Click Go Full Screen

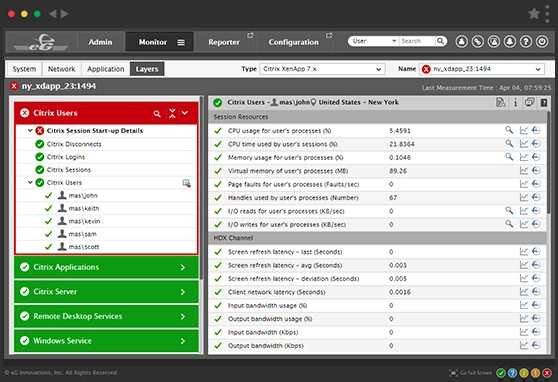(470, 373)
